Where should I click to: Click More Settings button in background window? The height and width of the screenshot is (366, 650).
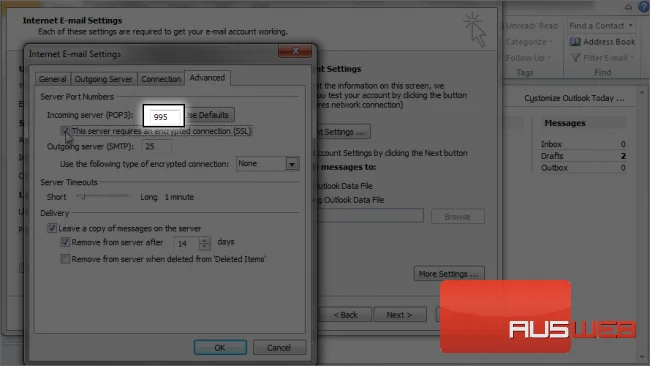(449, 274)
